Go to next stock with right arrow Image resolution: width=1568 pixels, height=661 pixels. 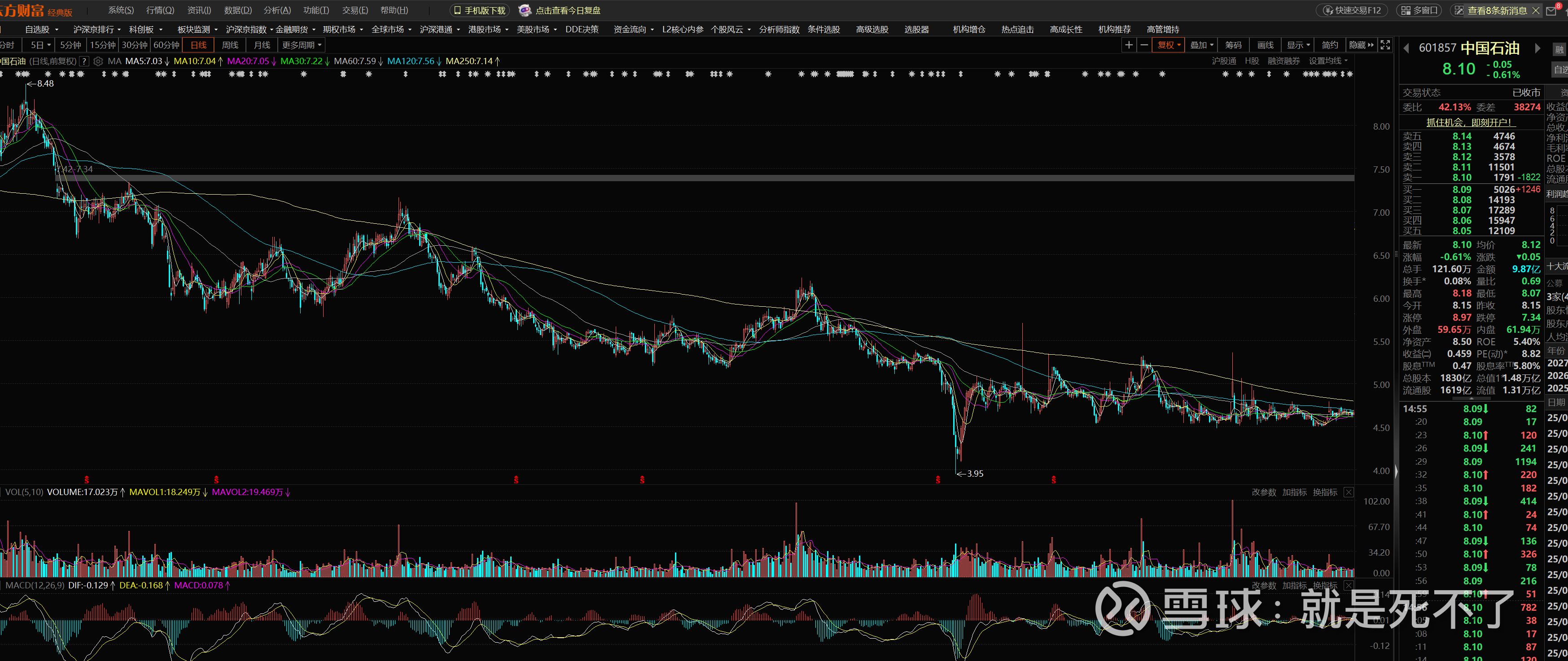(1537, 48)
